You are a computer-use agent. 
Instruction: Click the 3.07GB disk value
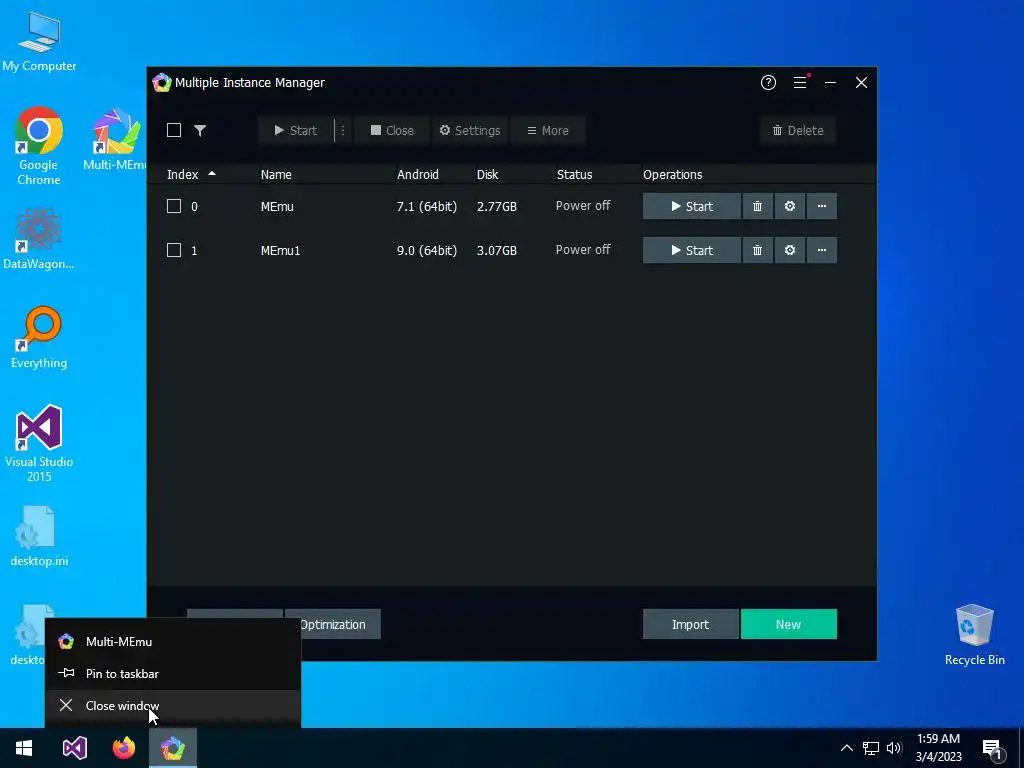pos(496,250)
